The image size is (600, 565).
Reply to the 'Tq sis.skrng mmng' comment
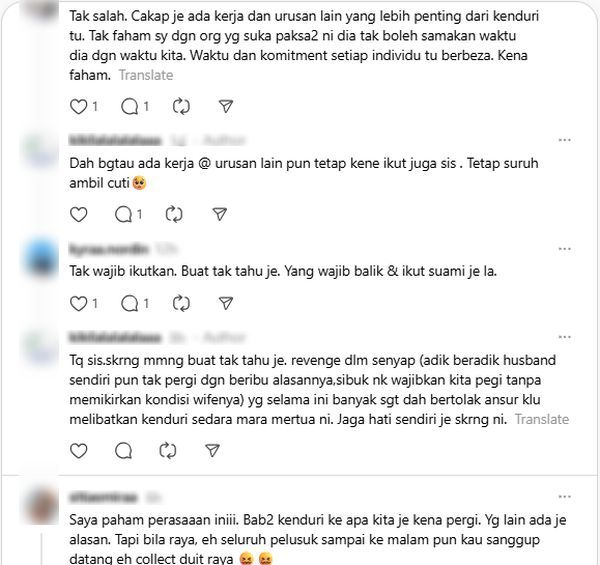[124, 451]
